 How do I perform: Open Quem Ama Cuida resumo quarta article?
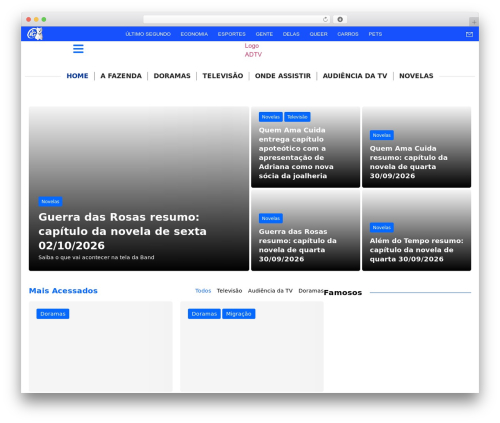point(409,162)
